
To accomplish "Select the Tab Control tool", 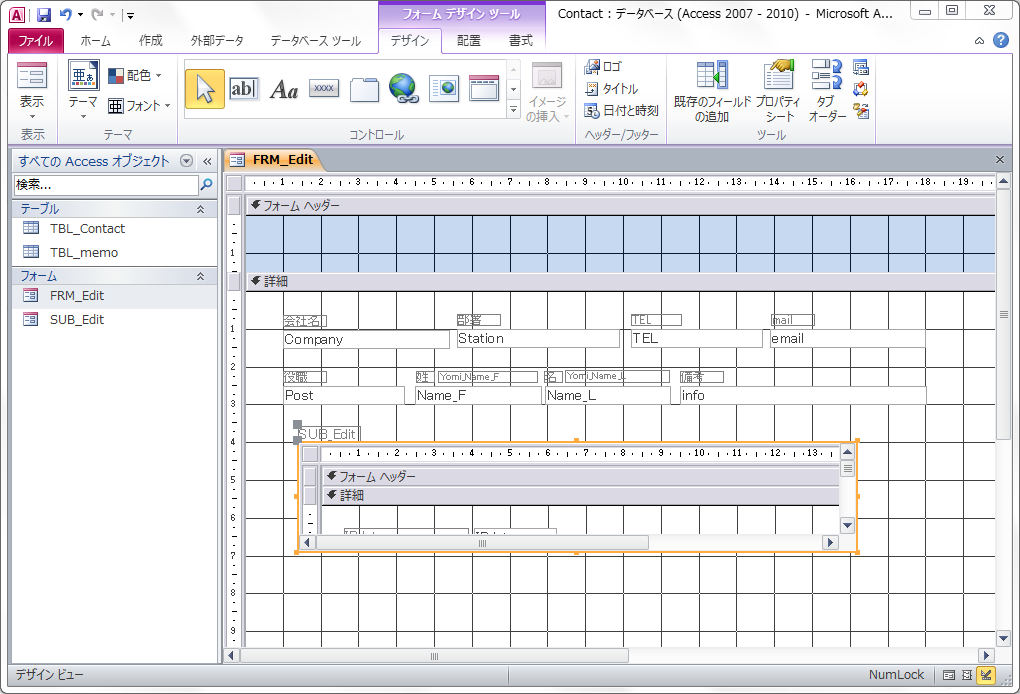I will 364,89.
